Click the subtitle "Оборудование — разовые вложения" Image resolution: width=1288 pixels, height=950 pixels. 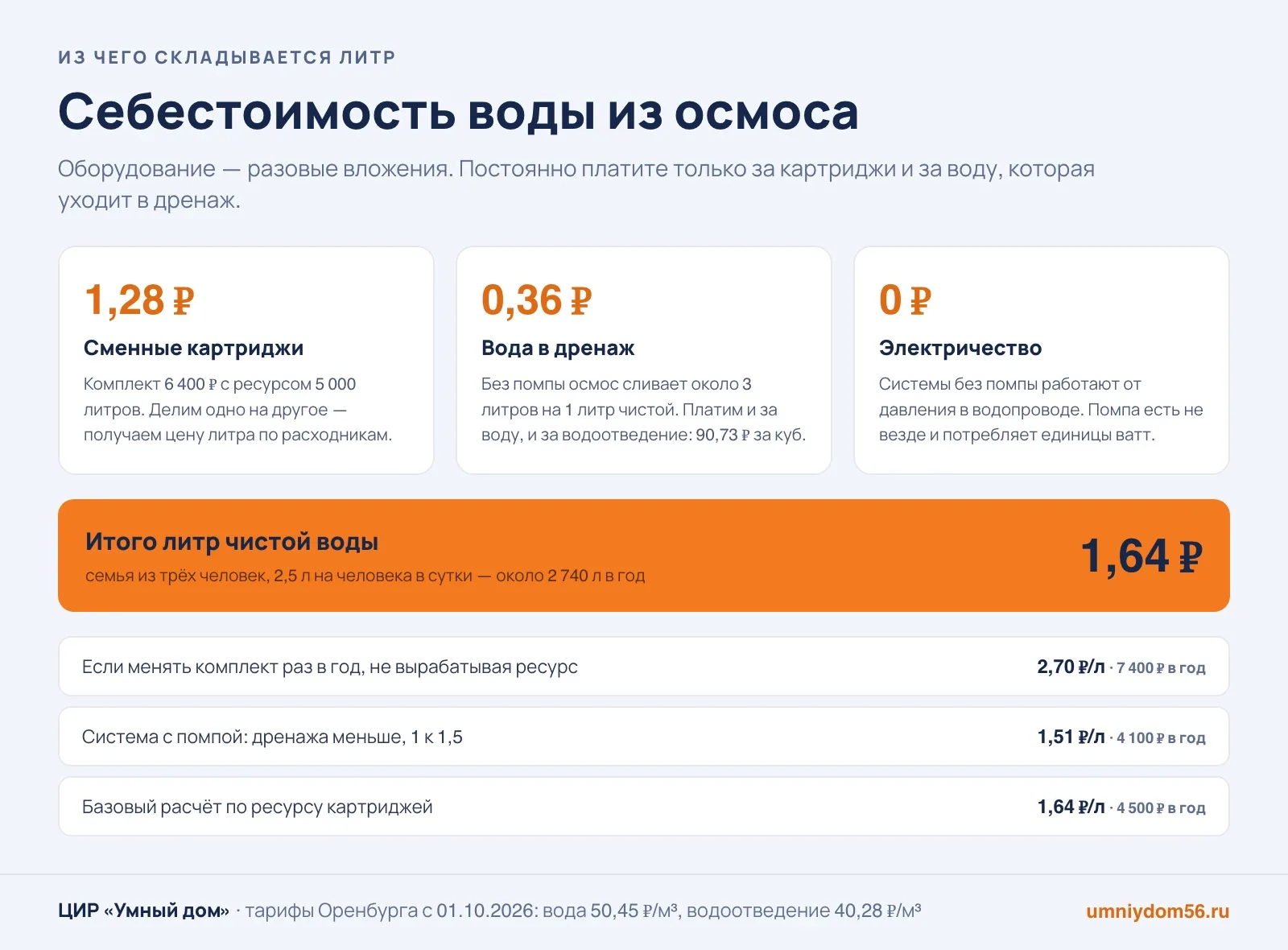click(576, 184)
